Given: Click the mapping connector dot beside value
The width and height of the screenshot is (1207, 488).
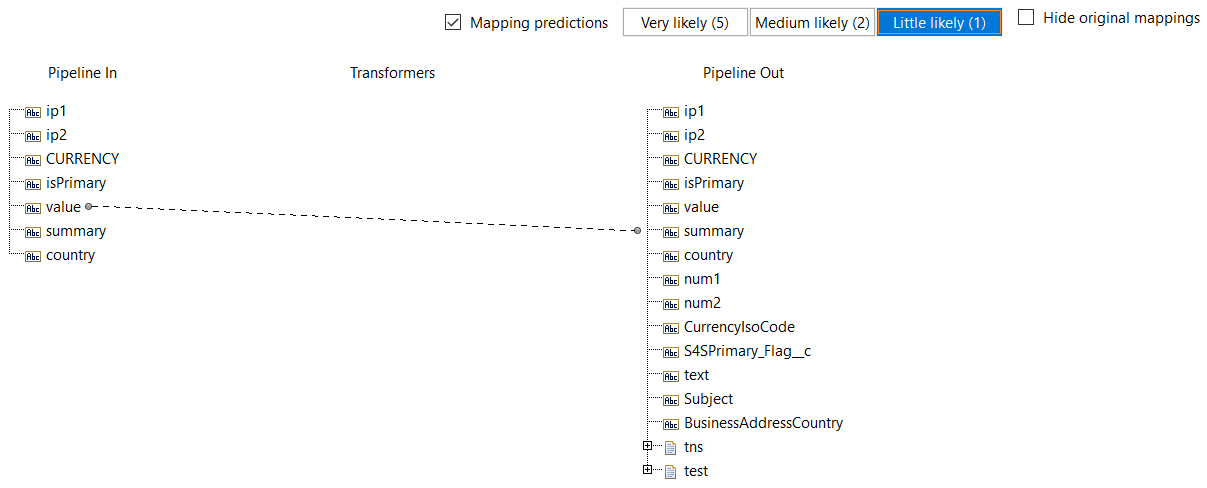Looking at the screenshot, I should 89,206.
